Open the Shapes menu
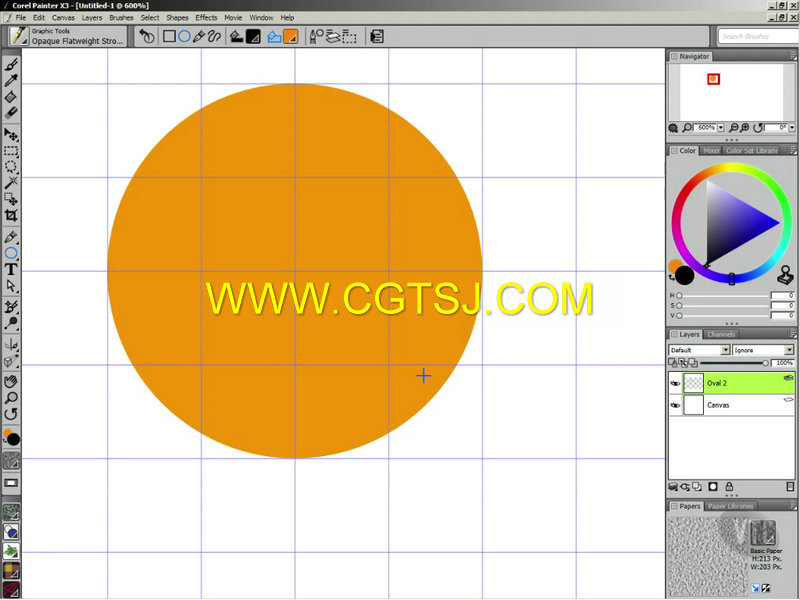Viewport: 800px width, 600px height. tap(177, 17)
